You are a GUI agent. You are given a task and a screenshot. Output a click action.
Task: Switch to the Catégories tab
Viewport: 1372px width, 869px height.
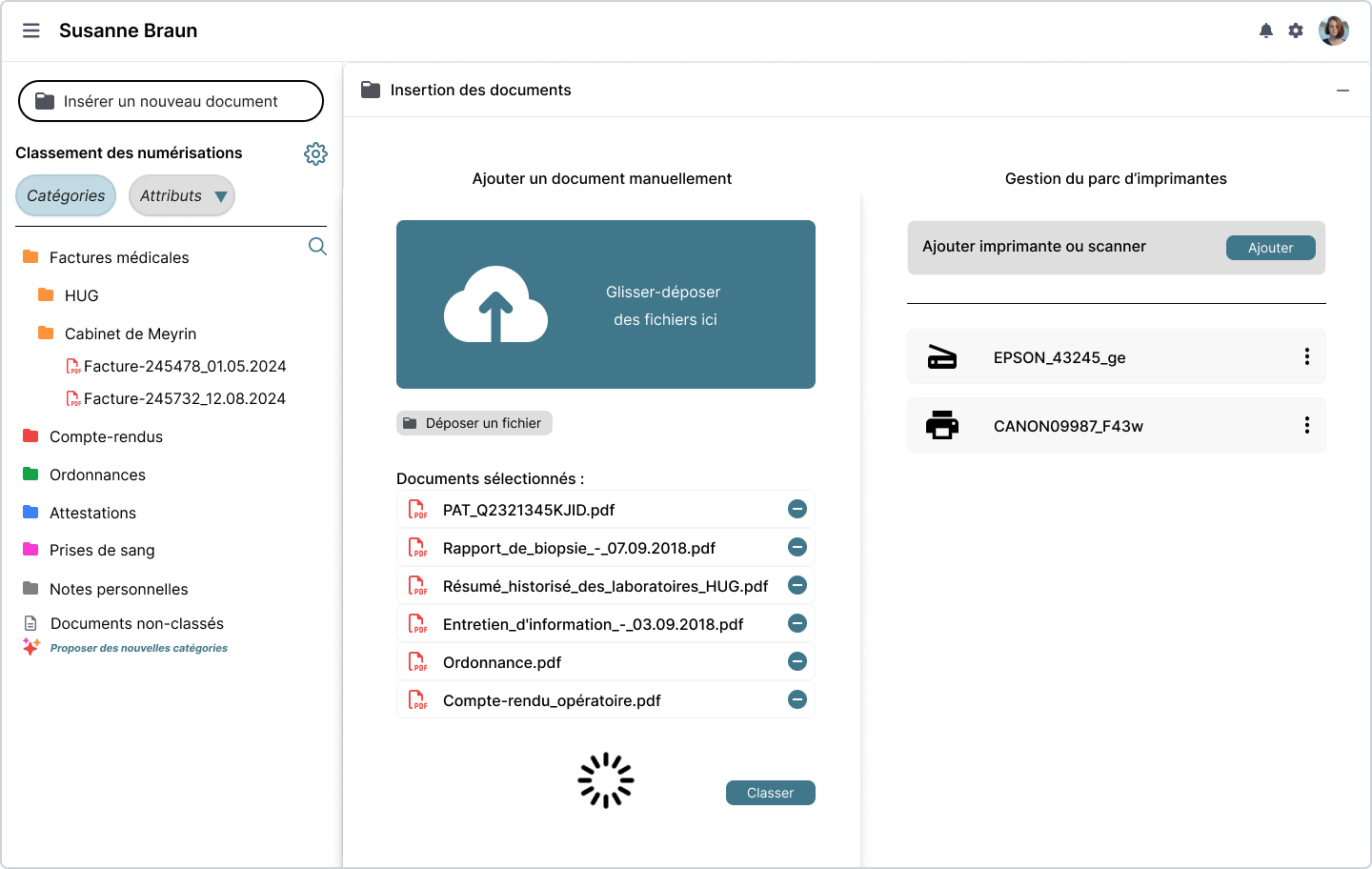(x=66, y=196)
